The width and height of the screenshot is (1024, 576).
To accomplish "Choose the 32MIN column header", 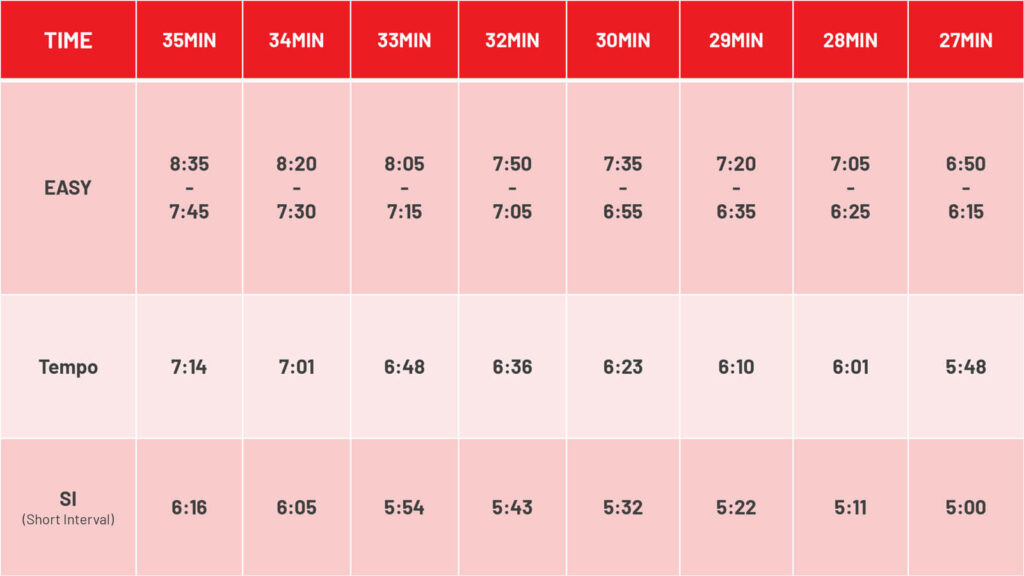I will tap(513, 40).
